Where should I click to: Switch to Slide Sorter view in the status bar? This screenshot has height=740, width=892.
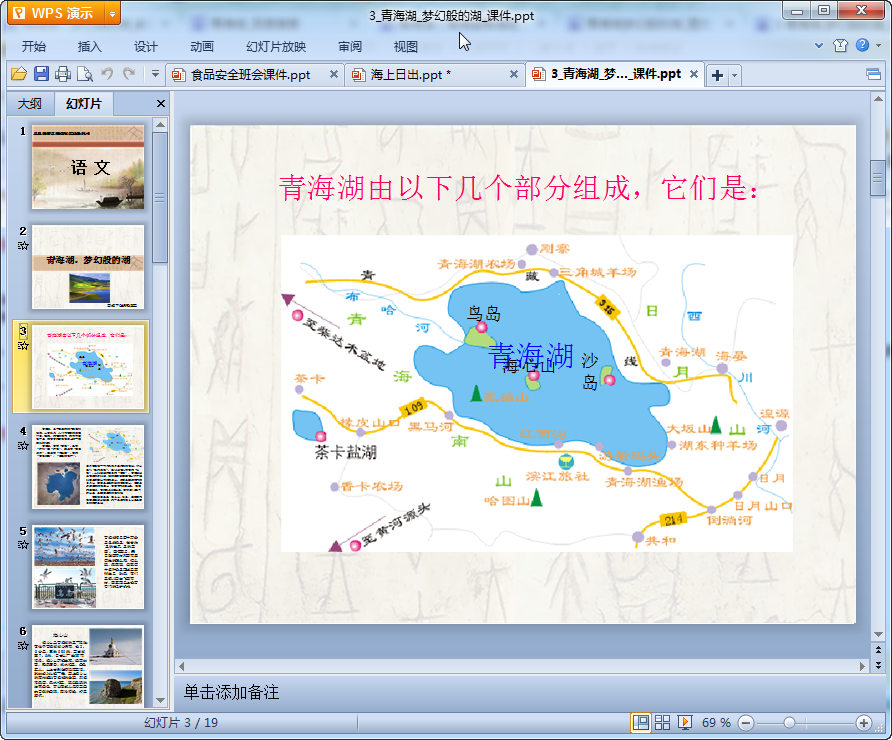point(662,722)
